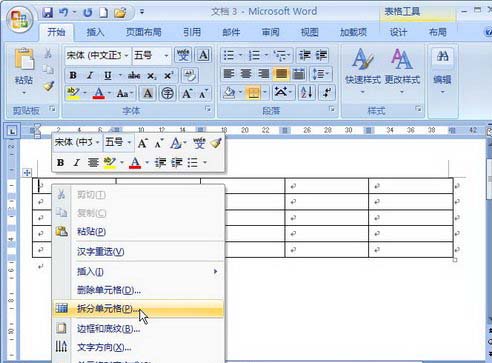Click the ruler tab selector button
Screen dimensions: 492x363
12,131
